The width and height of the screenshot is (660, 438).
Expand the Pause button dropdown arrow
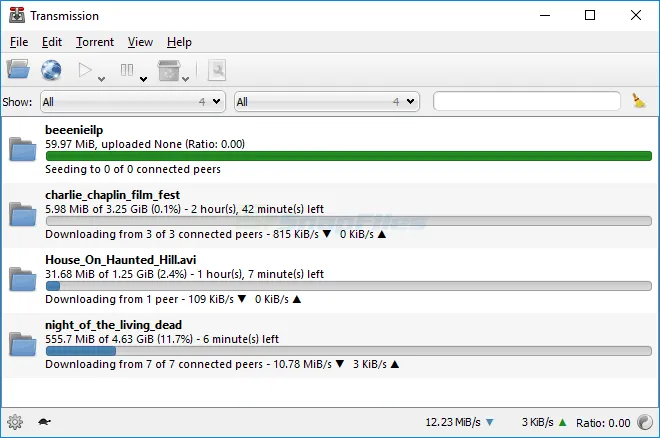point(144,79)
